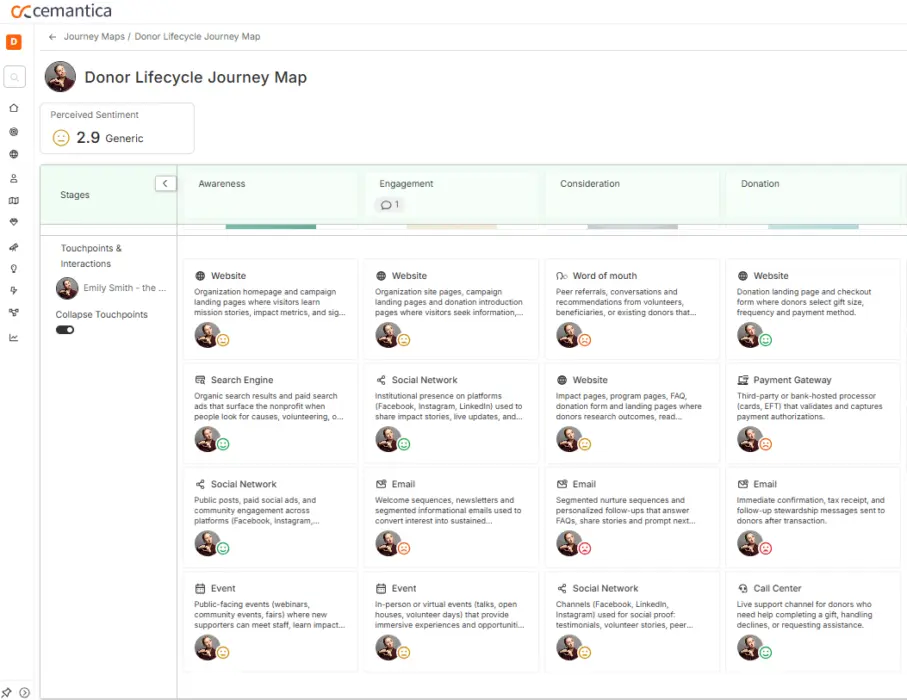This screenshot has width=907, height=700.
Task: Select the lightning bolt sidebar icon
Action: click(13, 290)
